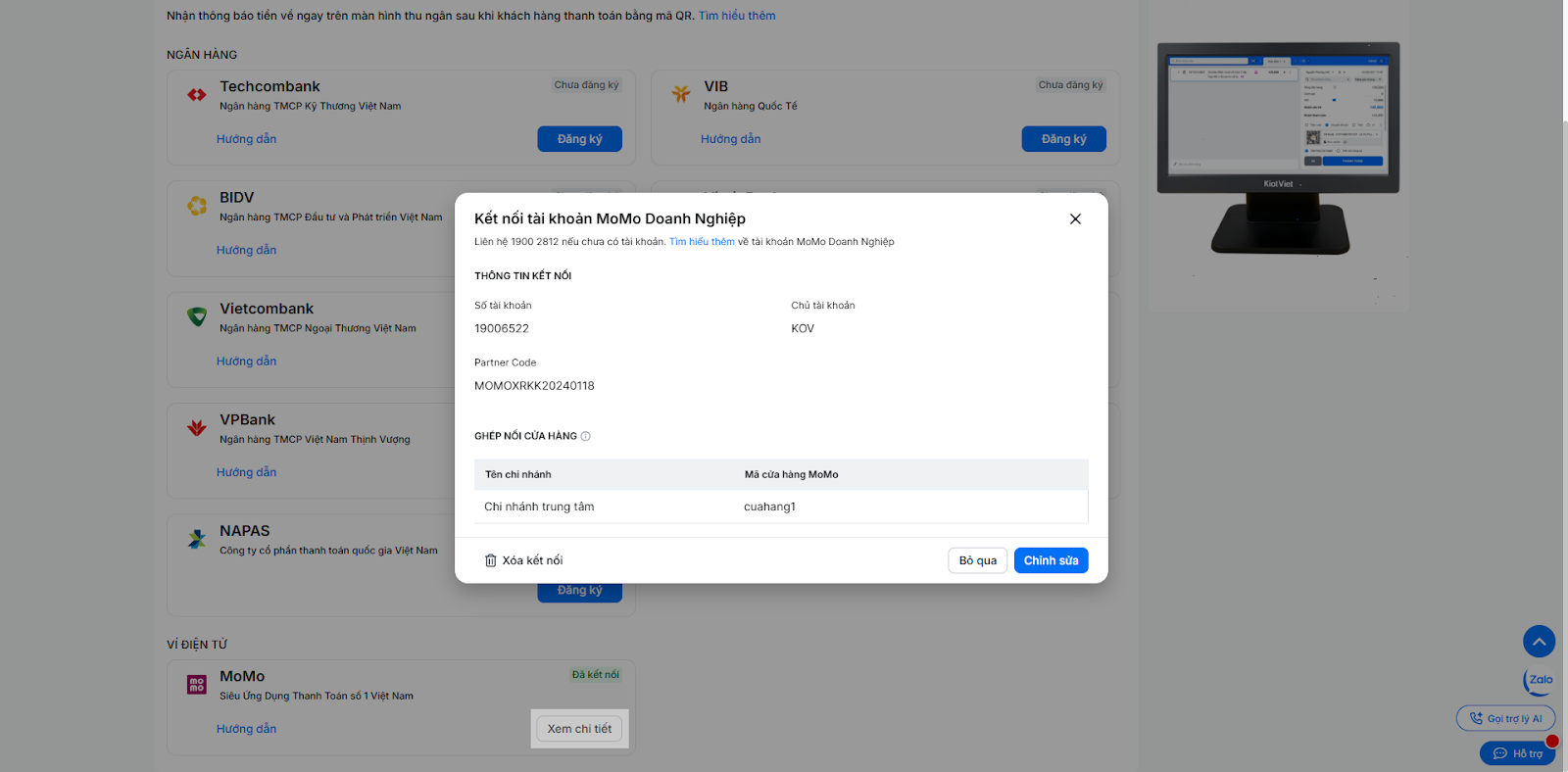Viewport: 1568px width, 772px height.
Task: Click Xem chi tiết for MoMo
Action: (579, 729)
